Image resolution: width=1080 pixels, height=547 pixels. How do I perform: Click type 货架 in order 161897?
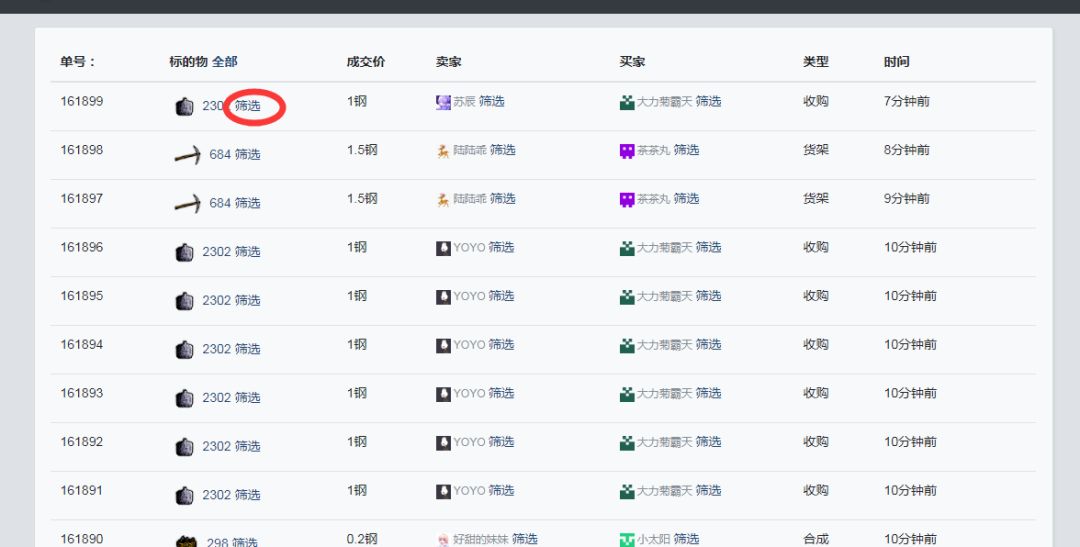coord(816,198)
